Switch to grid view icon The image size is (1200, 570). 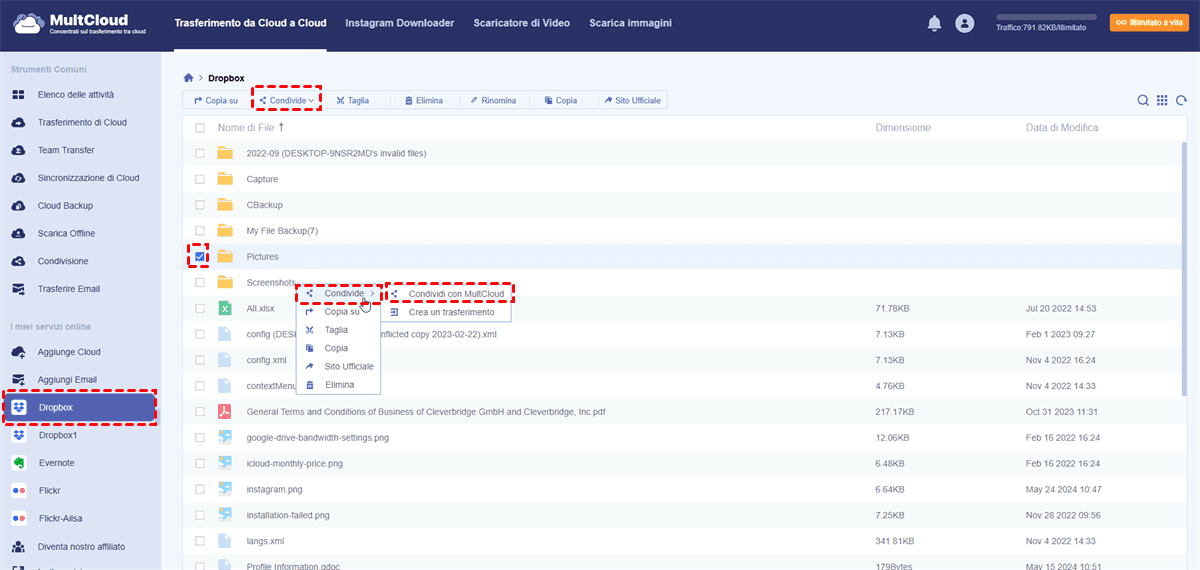click(1162, 100)
